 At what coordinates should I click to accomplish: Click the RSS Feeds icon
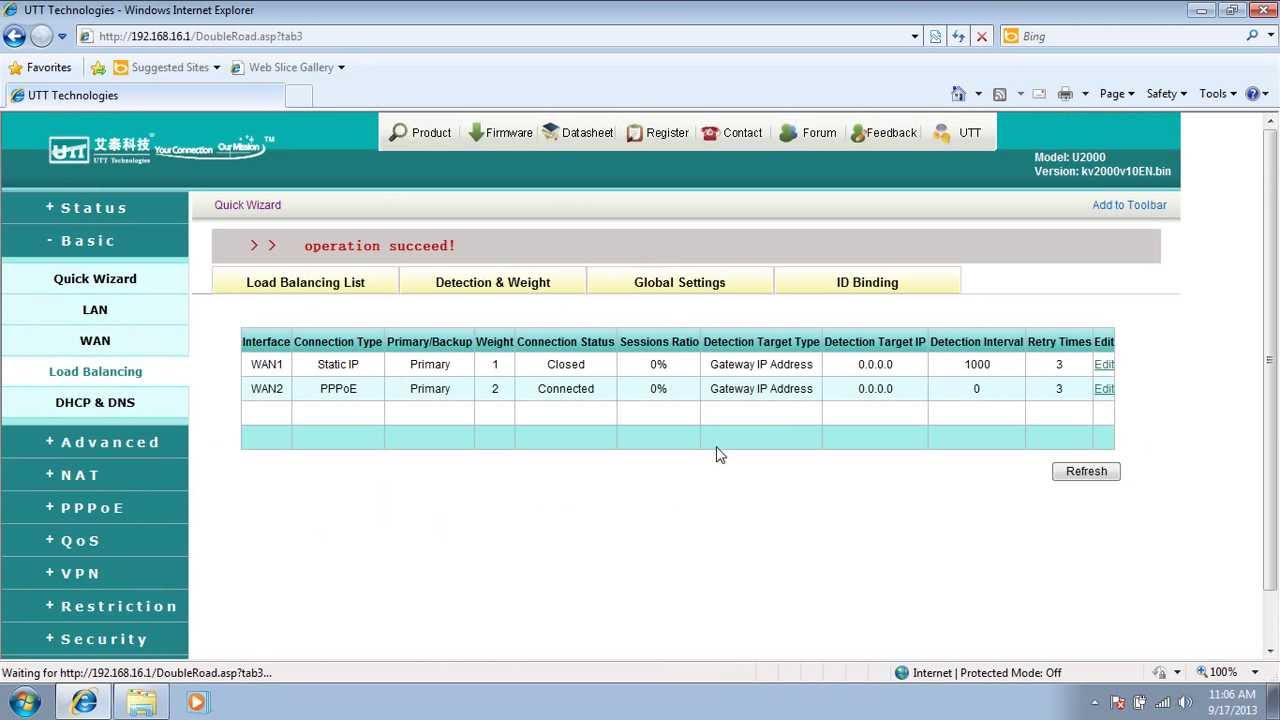tap(999, 93)
